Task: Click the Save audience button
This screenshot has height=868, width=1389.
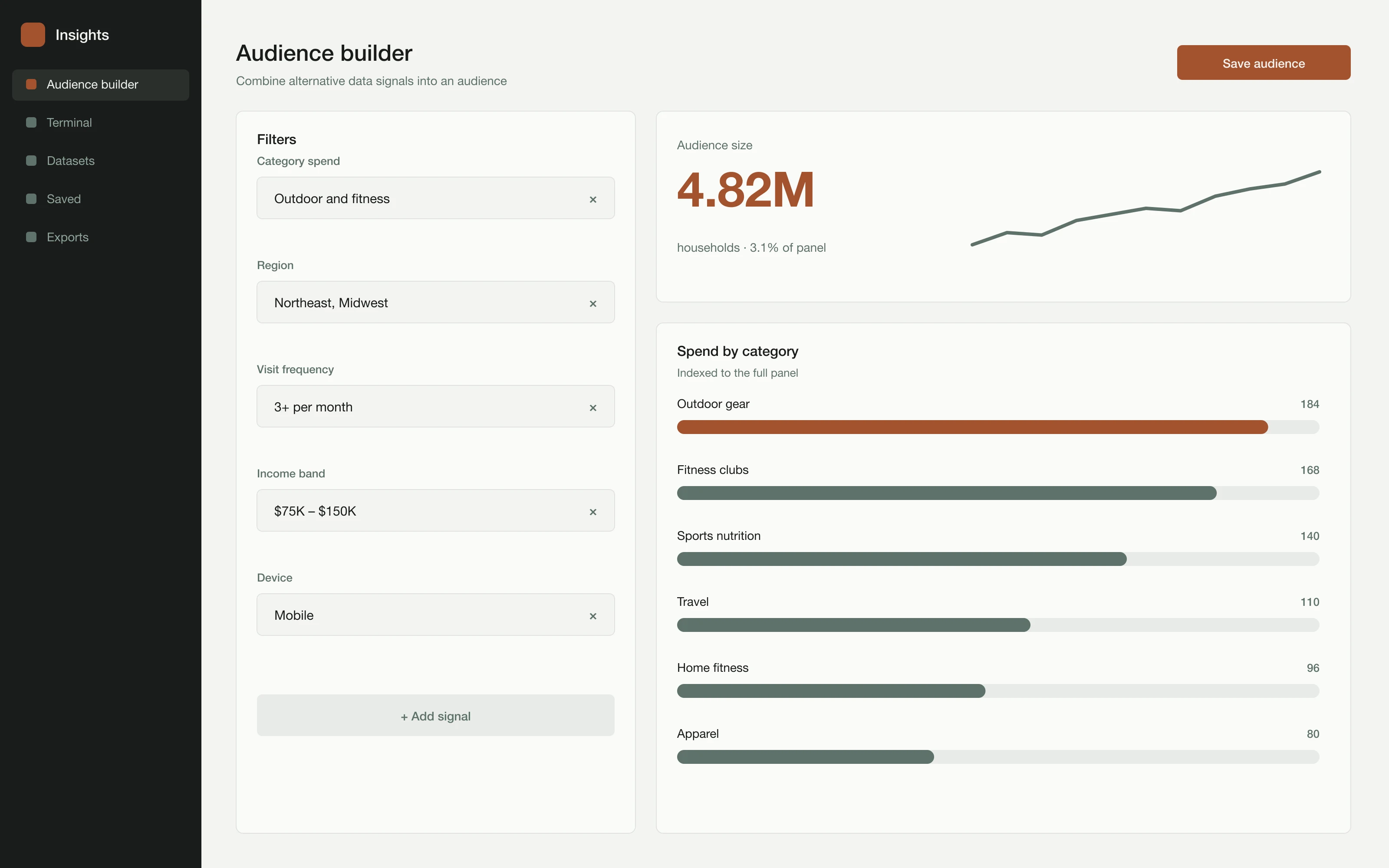Action: pyautogui.click(x=1263, y=62)
